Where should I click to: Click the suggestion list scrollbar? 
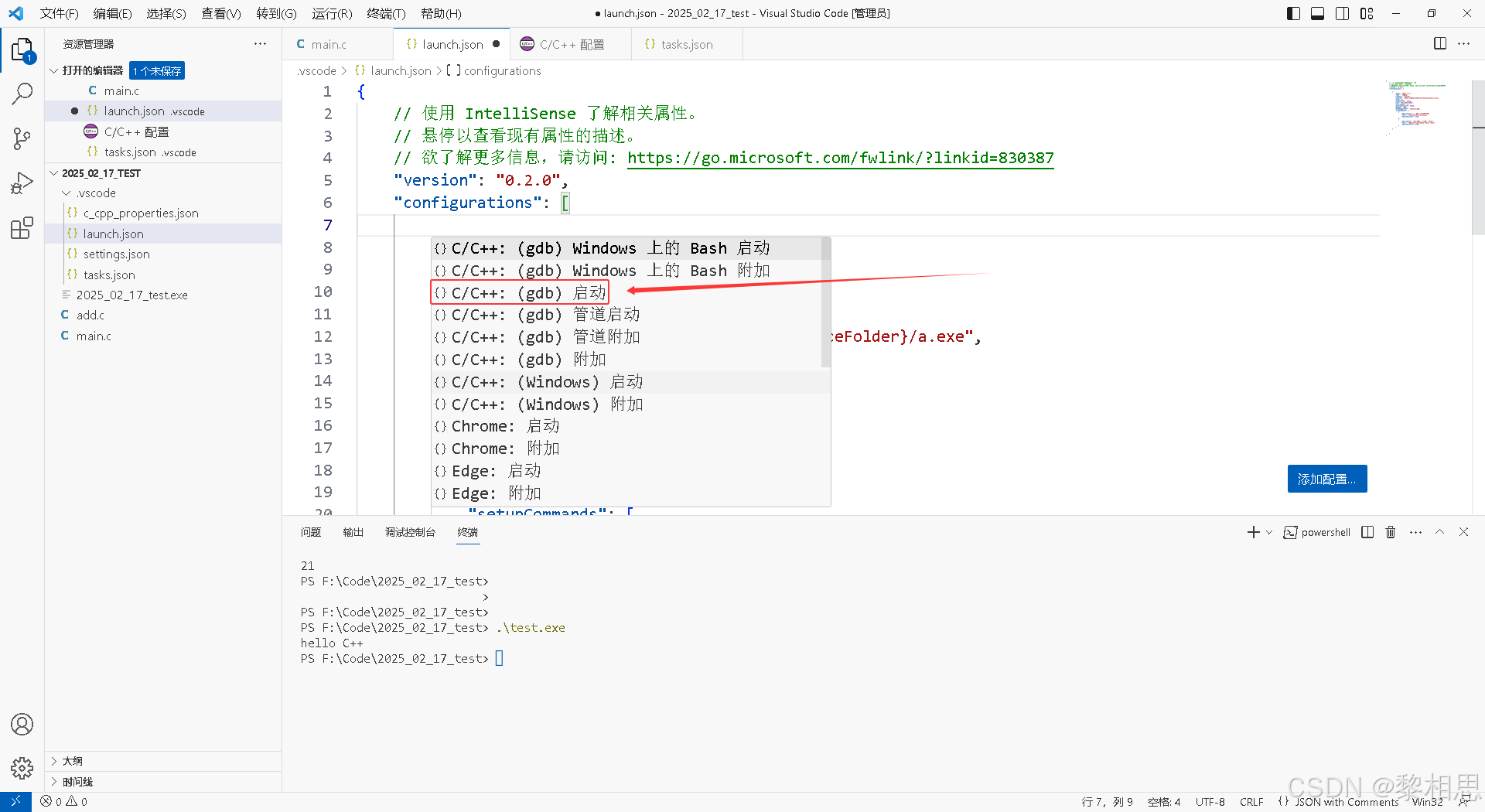pyautogui.click(x=825, y=302)
